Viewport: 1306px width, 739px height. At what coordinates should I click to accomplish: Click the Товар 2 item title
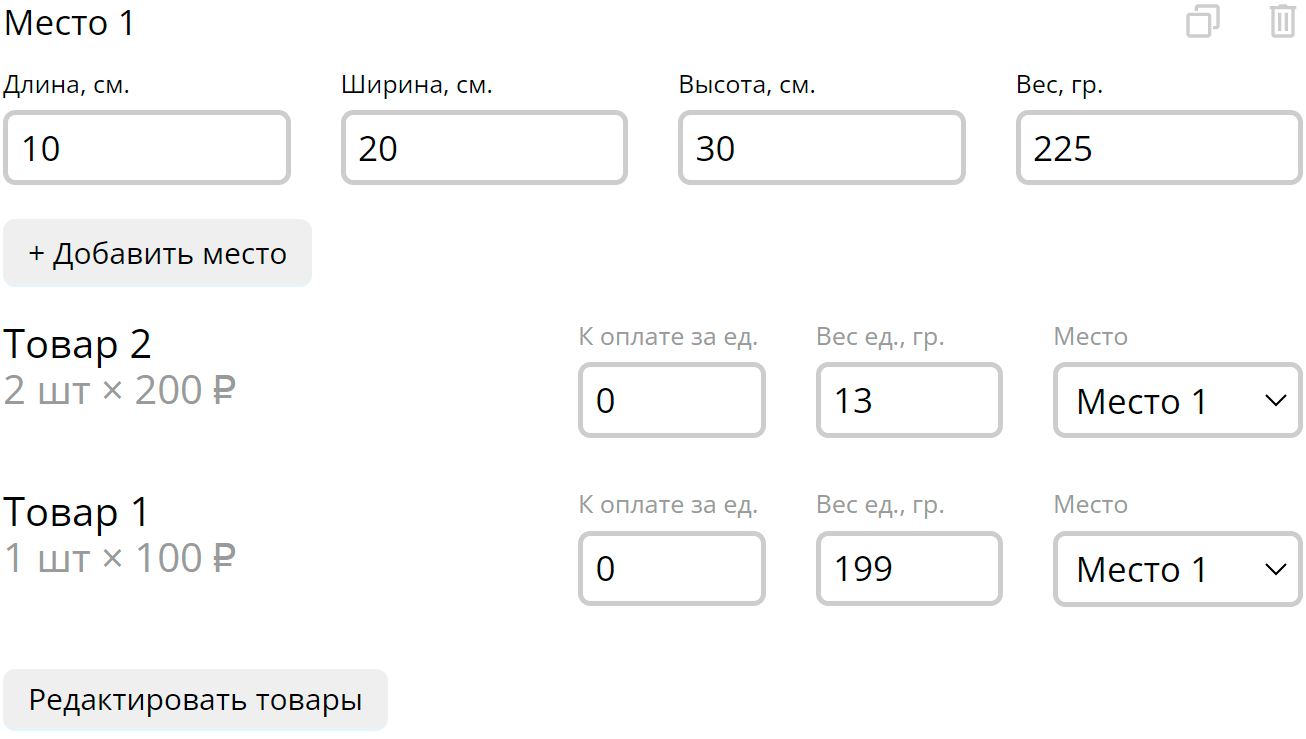point(78,344)
